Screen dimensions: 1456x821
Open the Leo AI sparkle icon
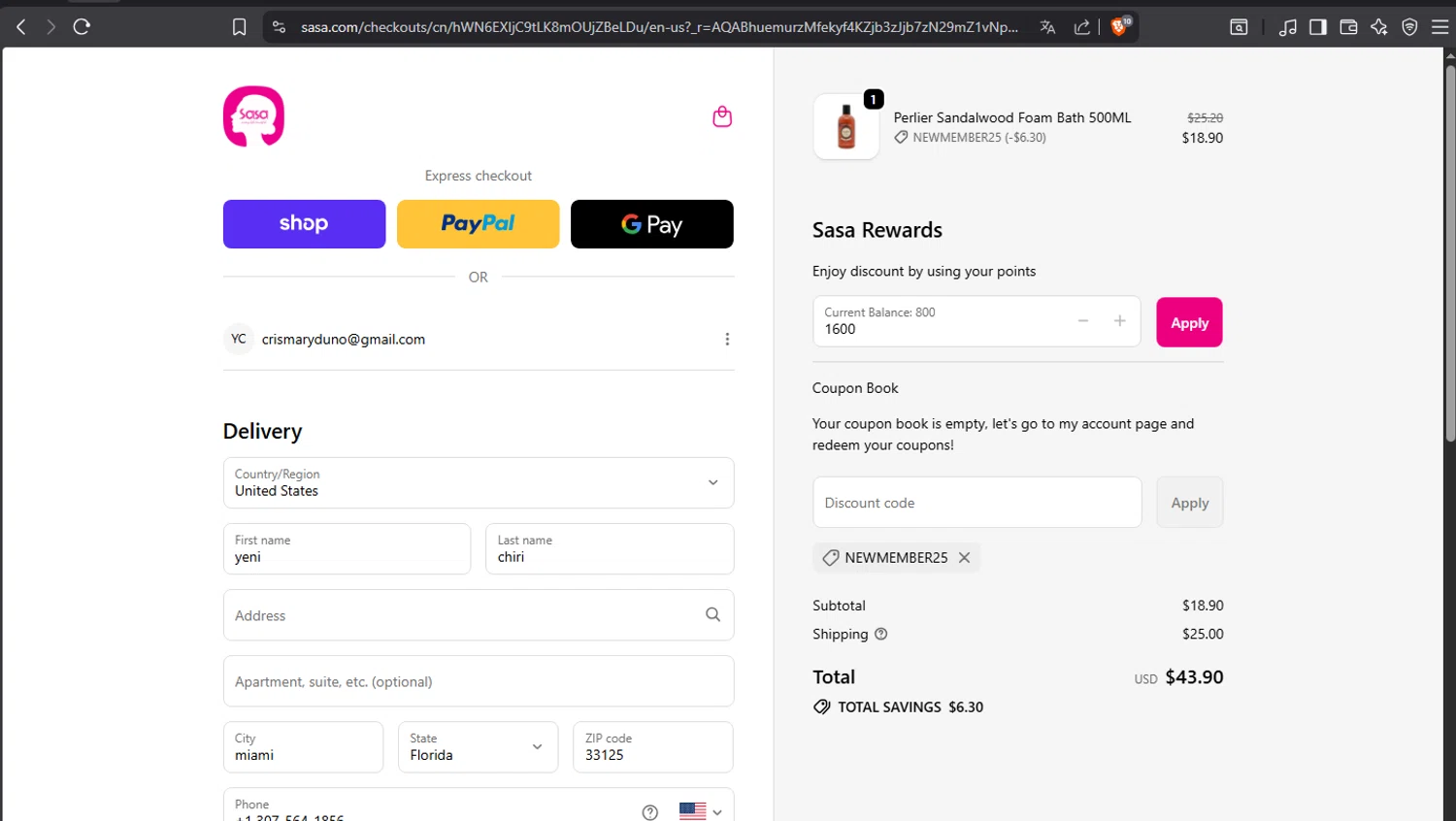click(1379, 27)
